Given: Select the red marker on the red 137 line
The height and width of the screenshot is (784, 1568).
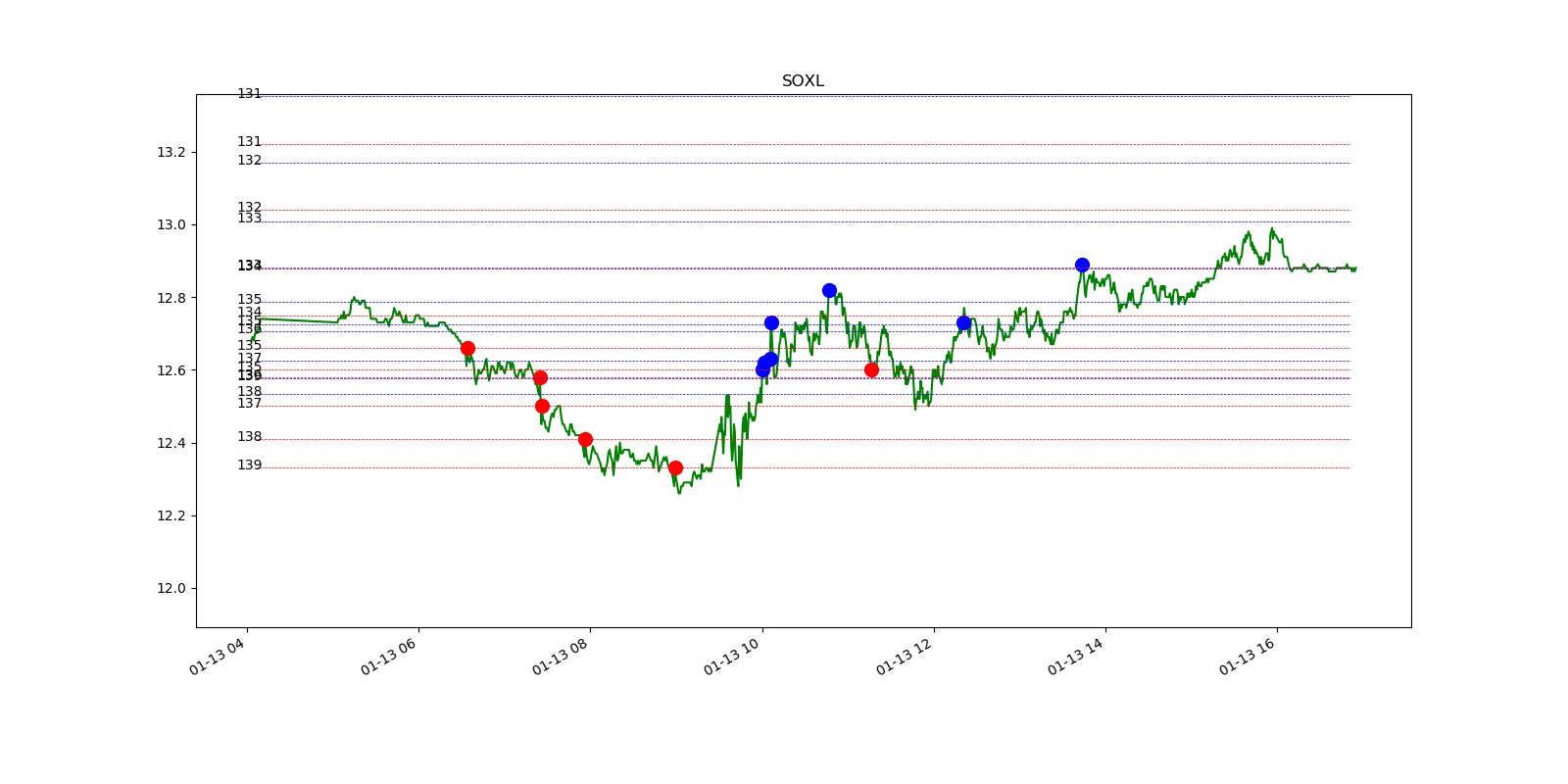Looking at the screenshot, I should tap(542, 406).
